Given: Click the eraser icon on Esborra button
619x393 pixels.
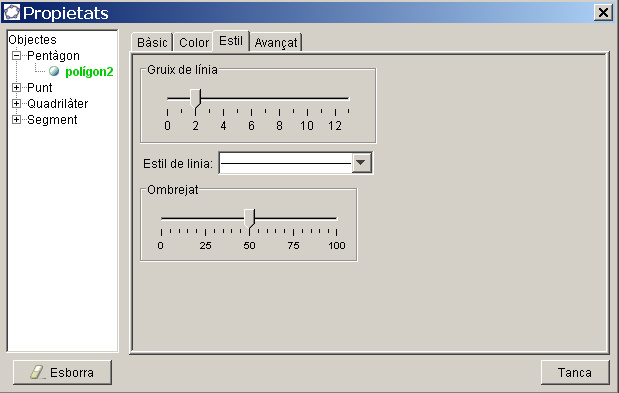Looking at the screenshot, I should (37, 372).
